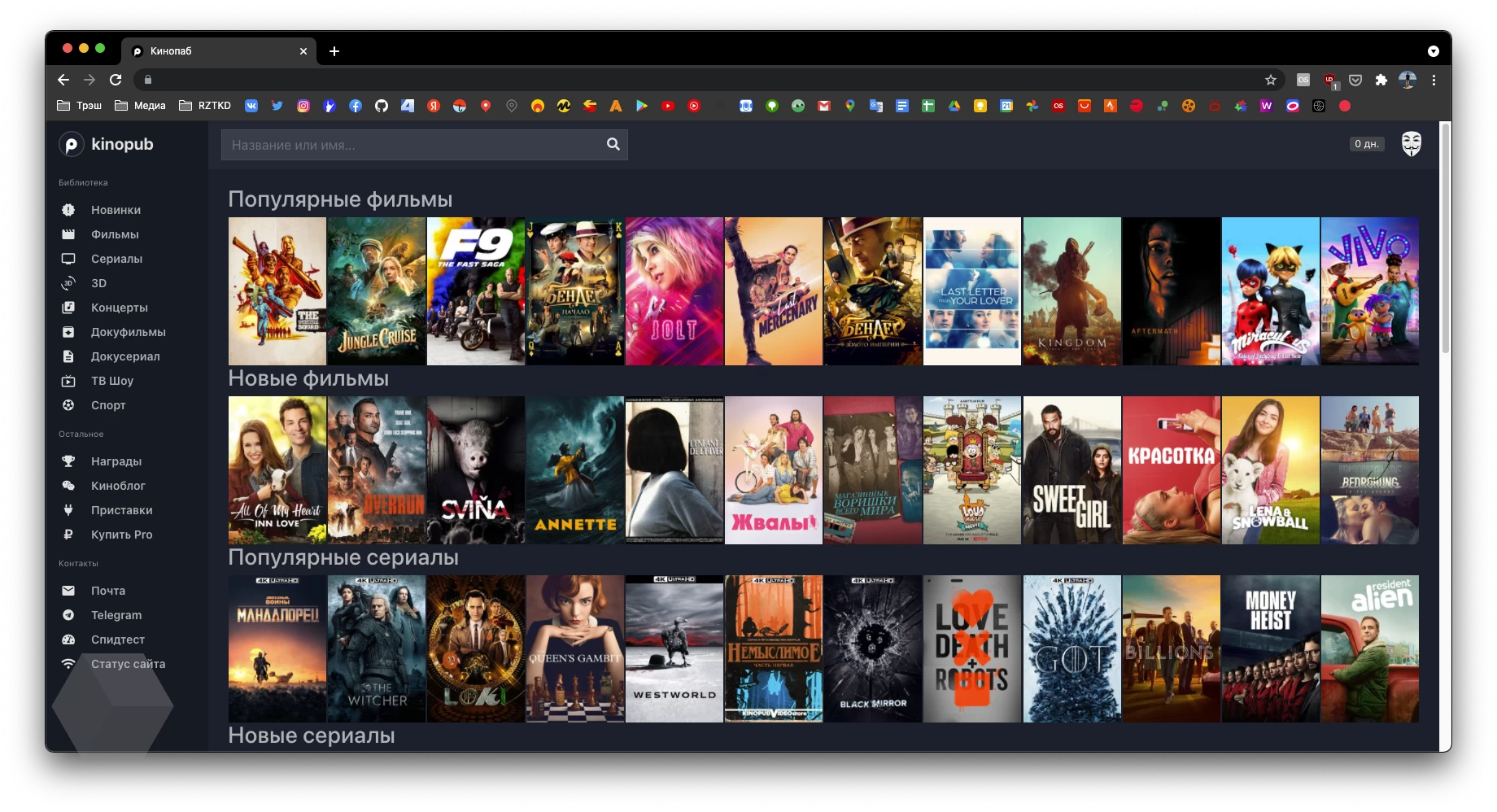Image resolution: width=1497 pixels, height=812 pixels.
Task: Open the Jungle Cruise poster
Action: [377, 291]
